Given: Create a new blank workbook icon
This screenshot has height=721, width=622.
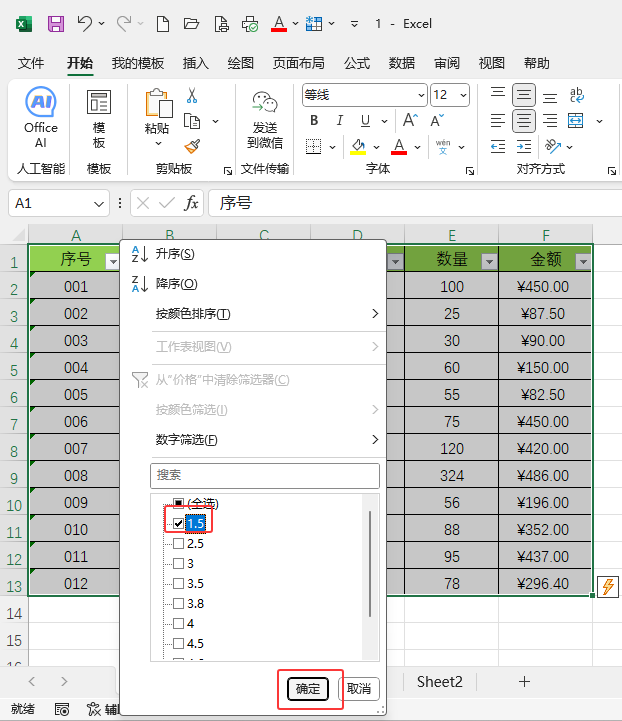Looking at the screenshot, I should pos(163,23).
